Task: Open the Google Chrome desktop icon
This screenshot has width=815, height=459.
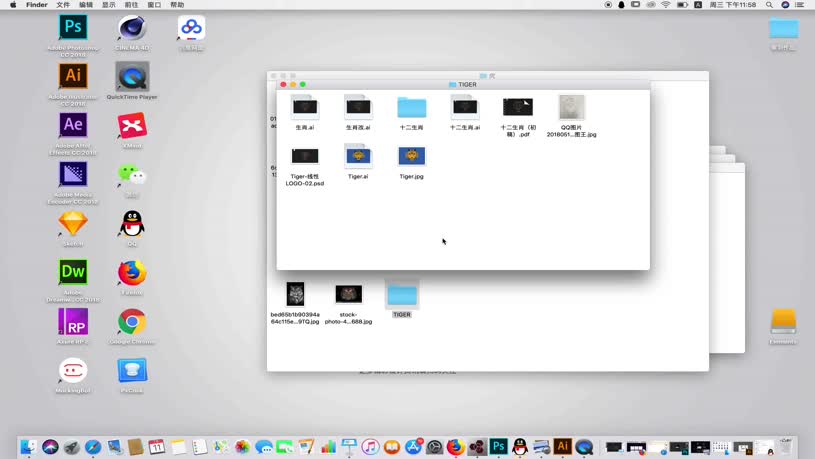Action: [x=132, y=322]
